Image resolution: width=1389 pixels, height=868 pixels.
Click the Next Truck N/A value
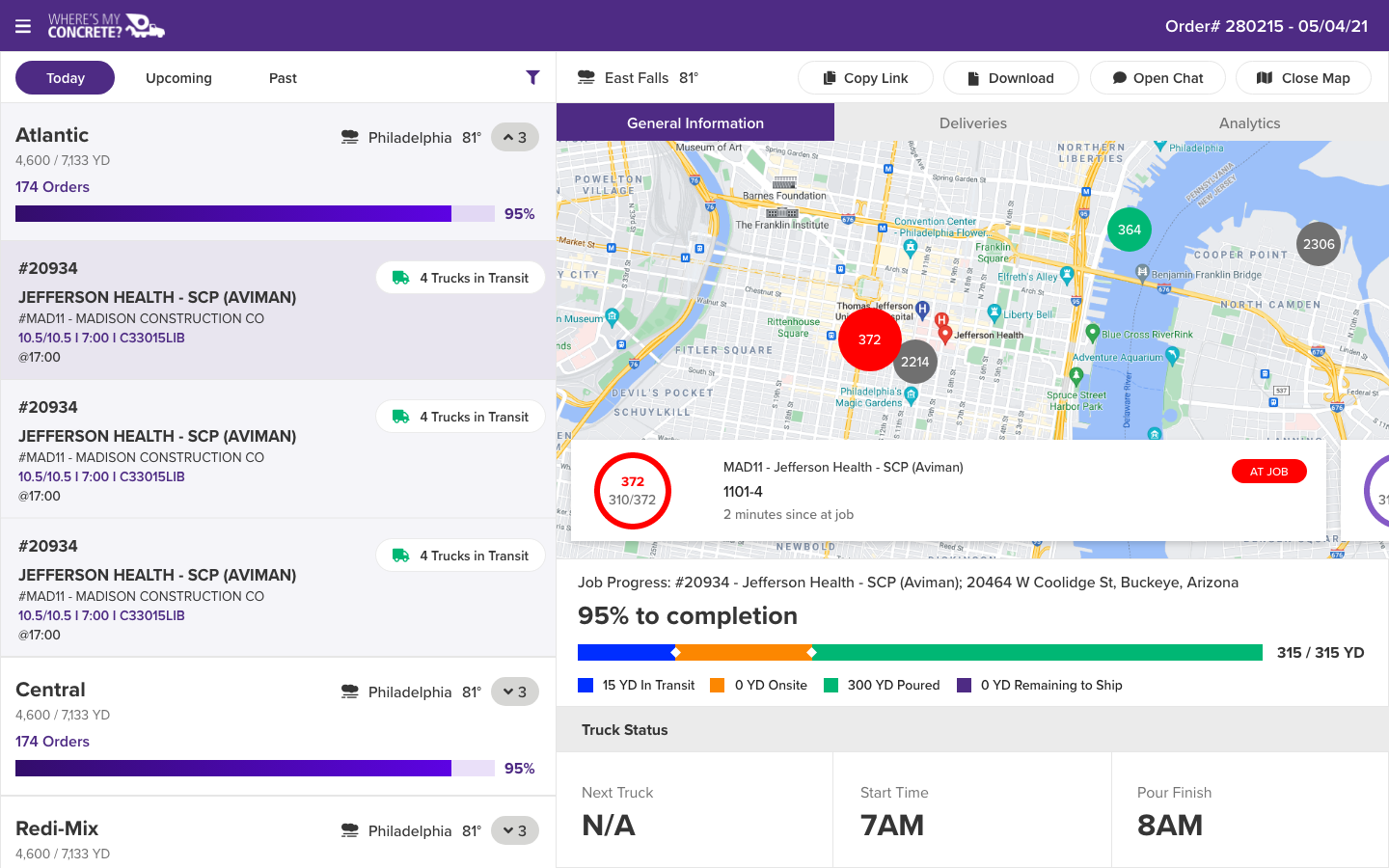click(609, 826)
